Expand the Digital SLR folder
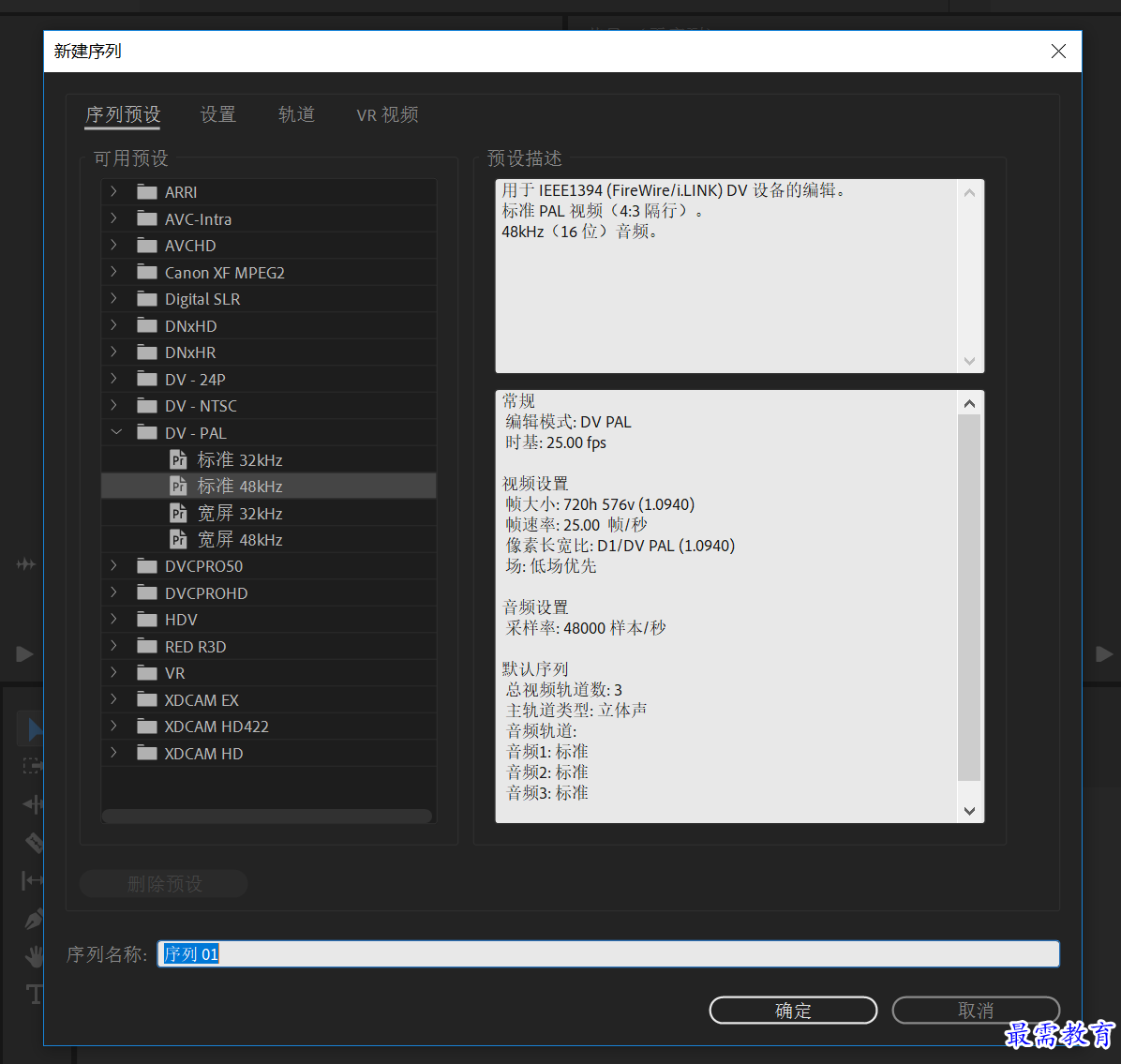 [x=113, y=299]
